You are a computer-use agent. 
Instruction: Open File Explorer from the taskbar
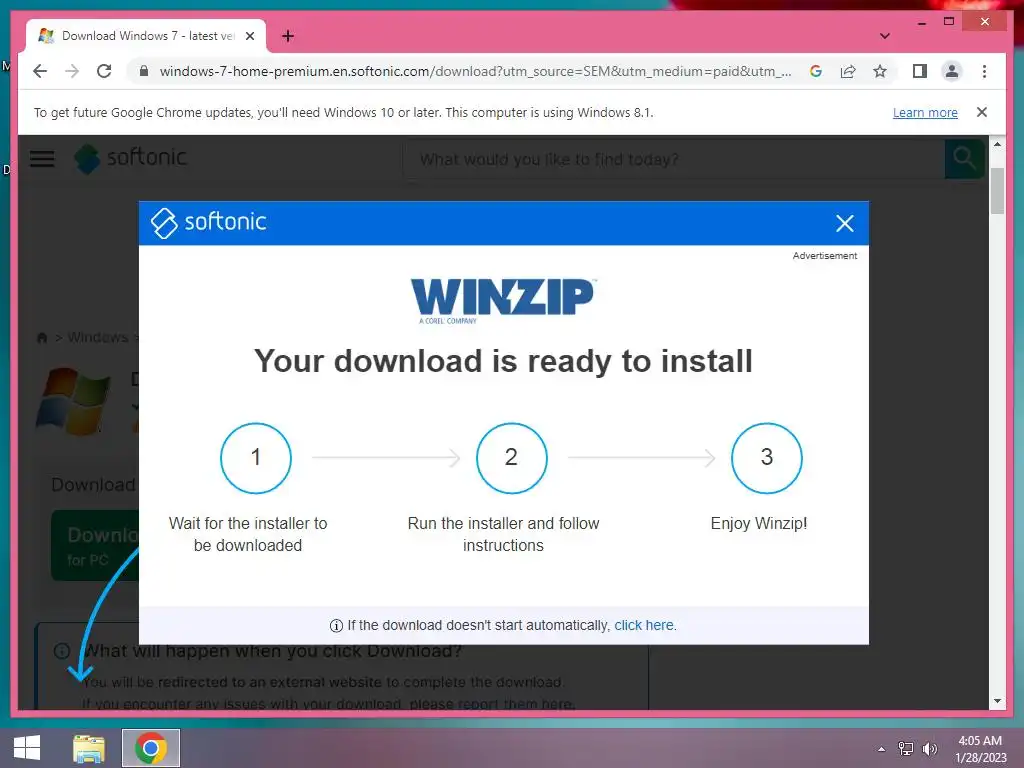pos(89,748)
